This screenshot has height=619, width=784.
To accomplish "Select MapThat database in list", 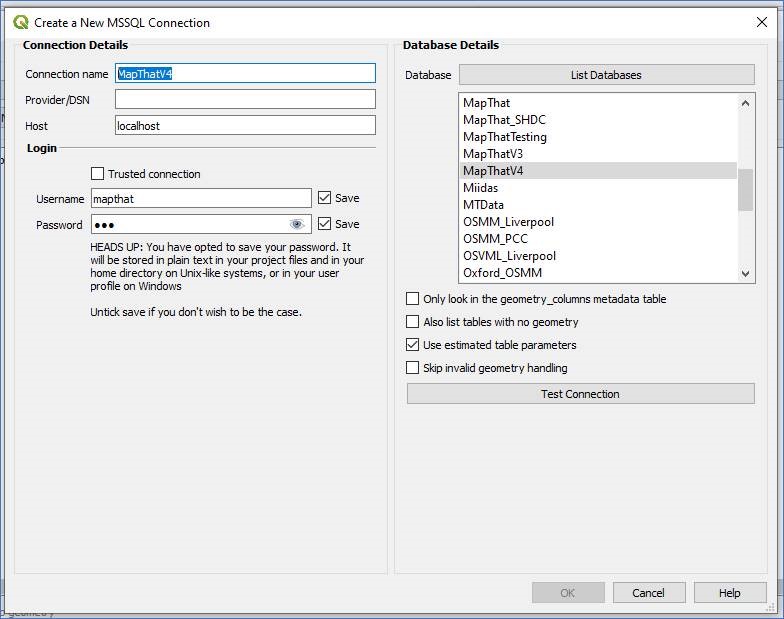I will coord(598,102).
